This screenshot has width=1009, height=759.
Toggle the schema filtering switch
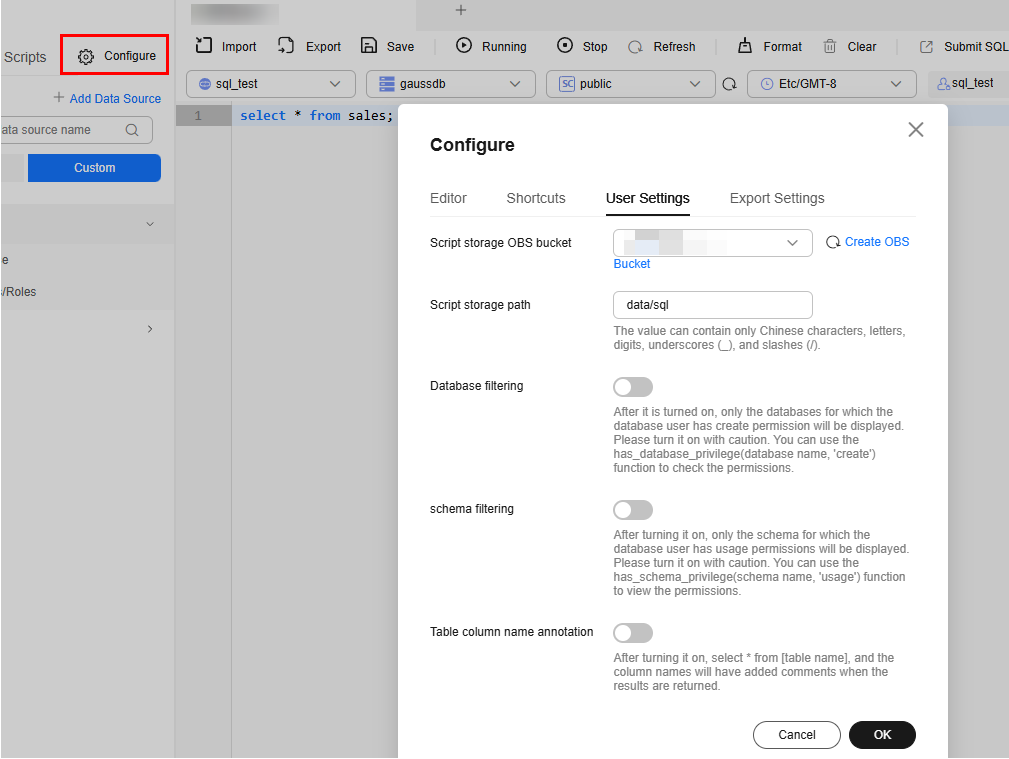(x=633, y=510)
